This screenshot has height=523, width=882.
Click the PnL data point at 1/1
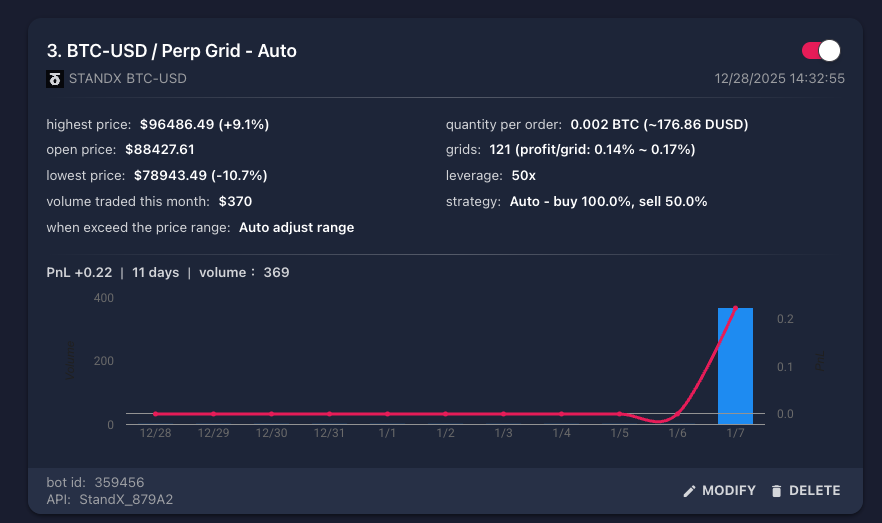point(387,413)
